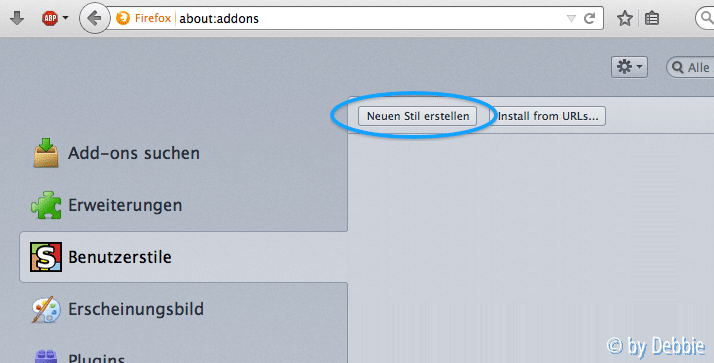Open the bookmarks list icon
Image resolution: width=714 pixels, height=363 pixels.
point(652,18)
